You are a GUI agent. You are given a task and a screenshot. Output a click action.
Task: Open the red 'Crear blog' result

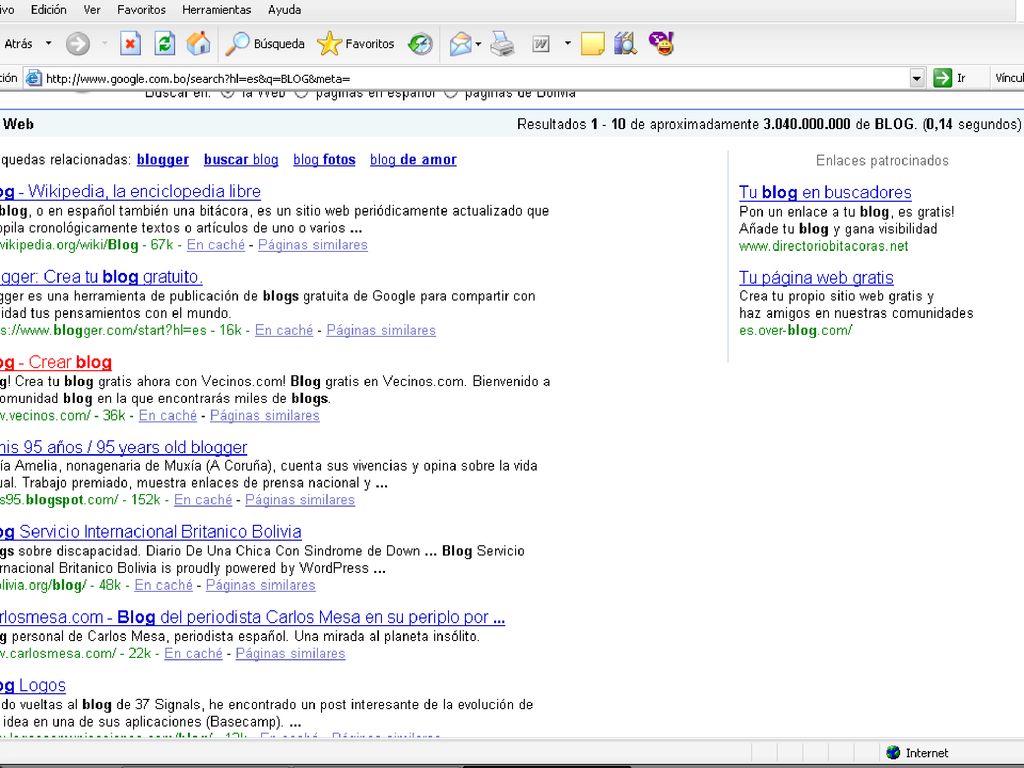click(56, 362)
